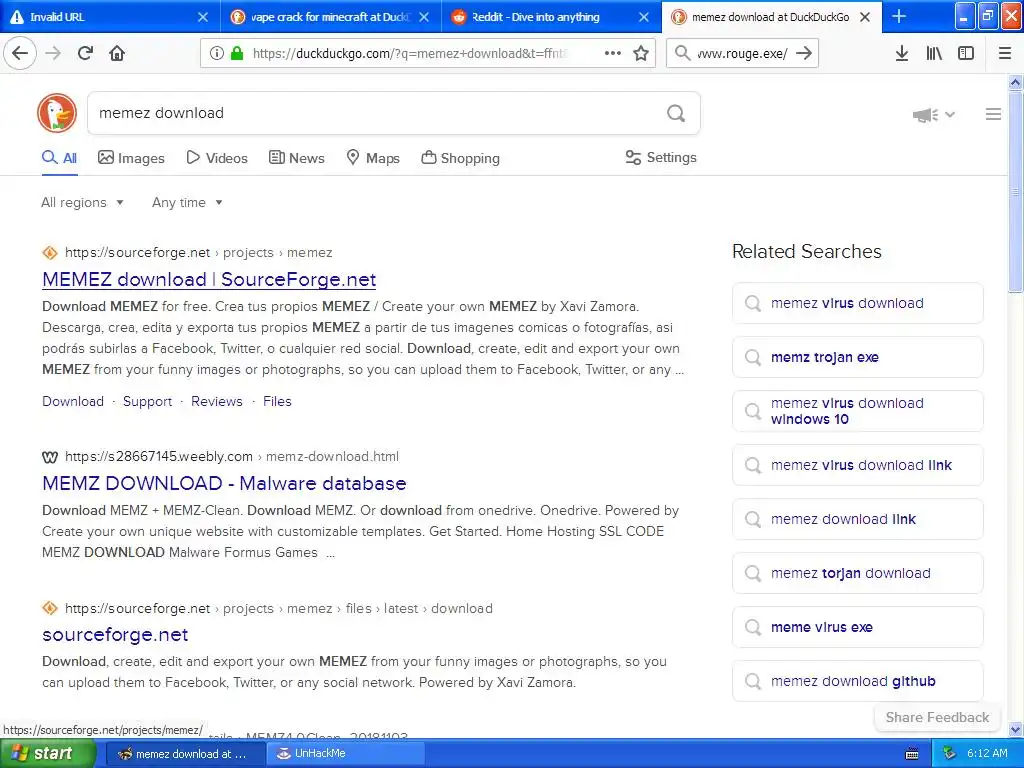Search related: memez torjan download
Viewport: 1024px width, 768px height.
coord(857,573)
